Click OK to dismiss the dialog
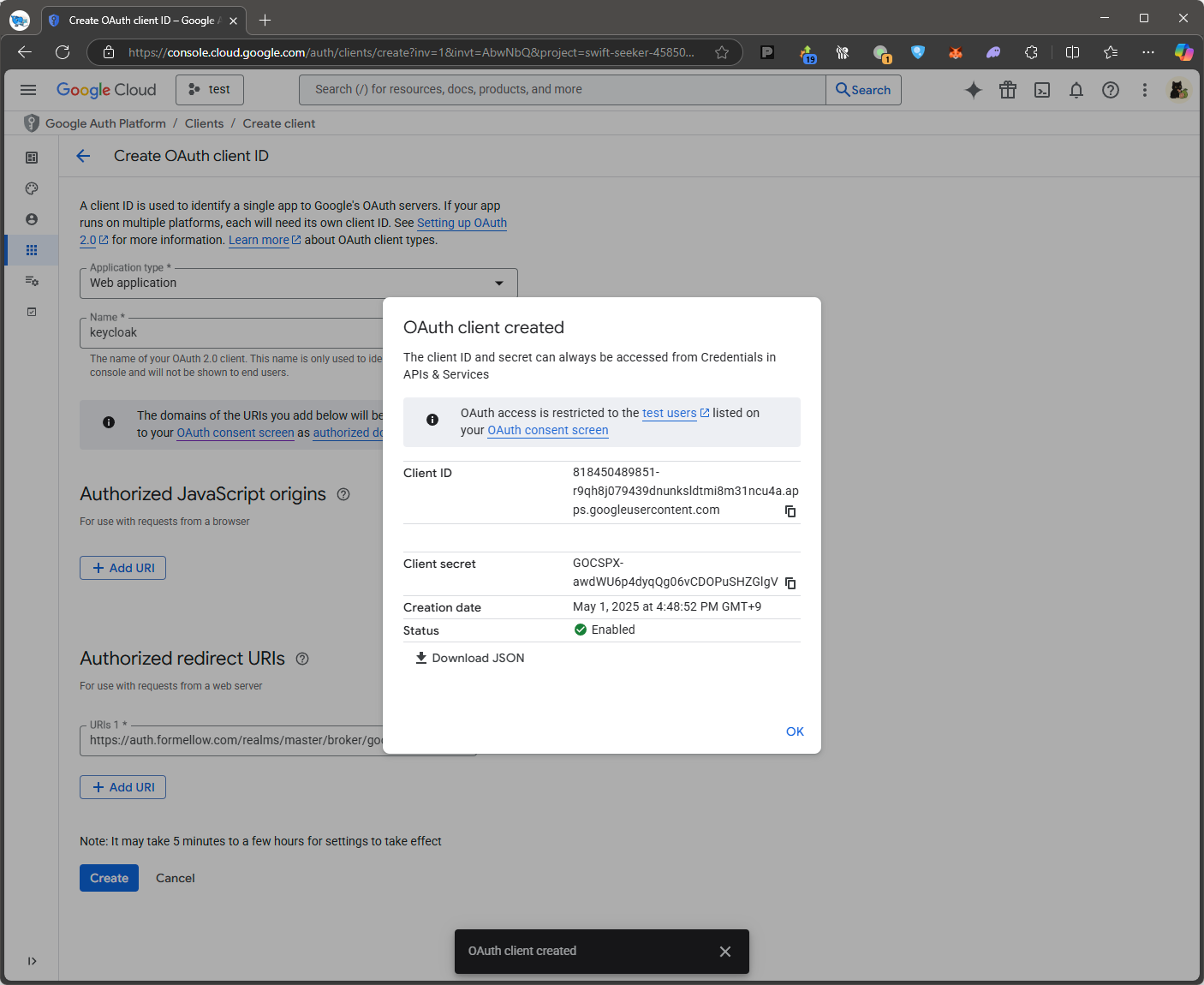 pos(795,731)
